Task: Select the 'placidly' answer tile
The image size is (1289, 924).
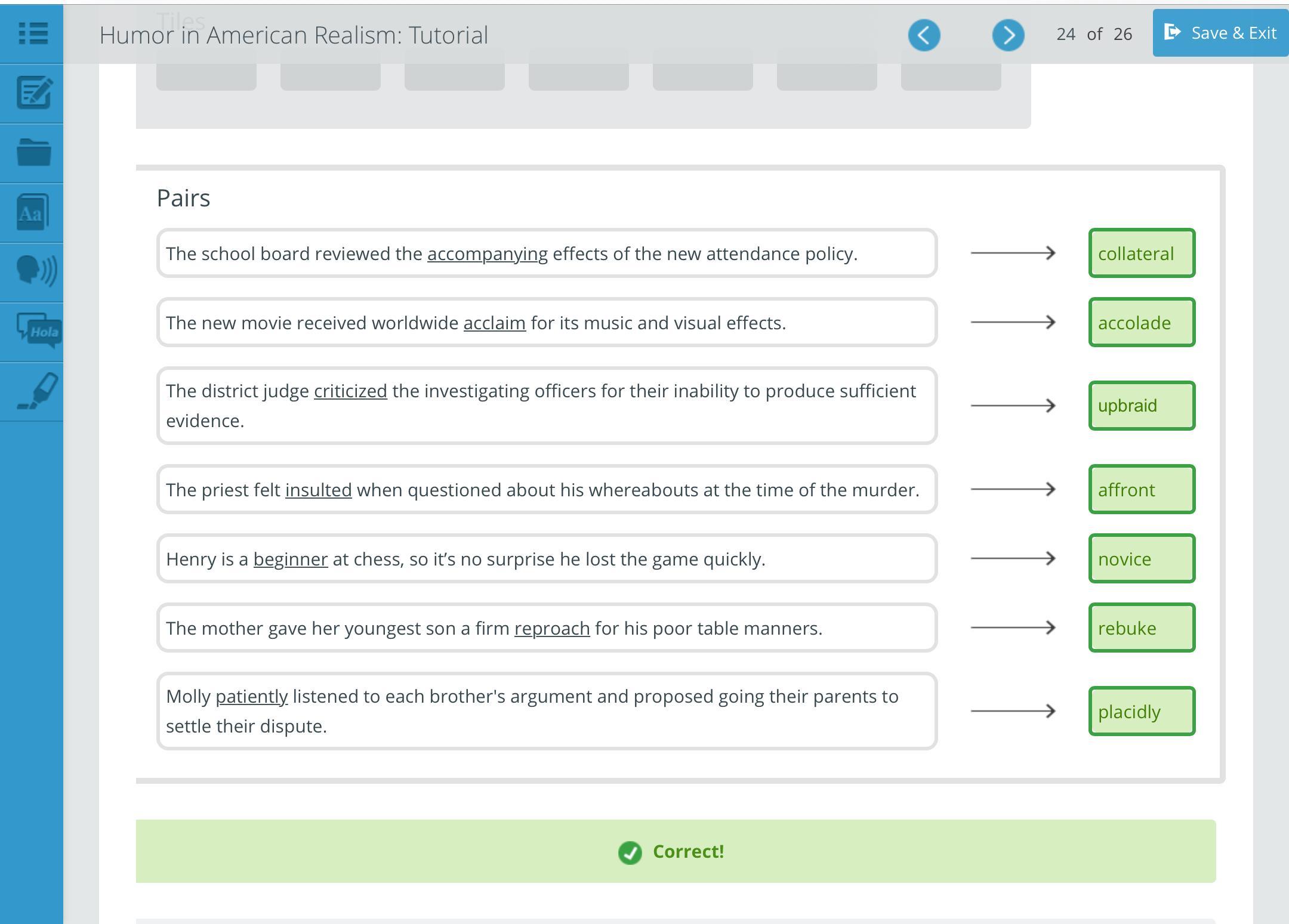Action: 1141,711
